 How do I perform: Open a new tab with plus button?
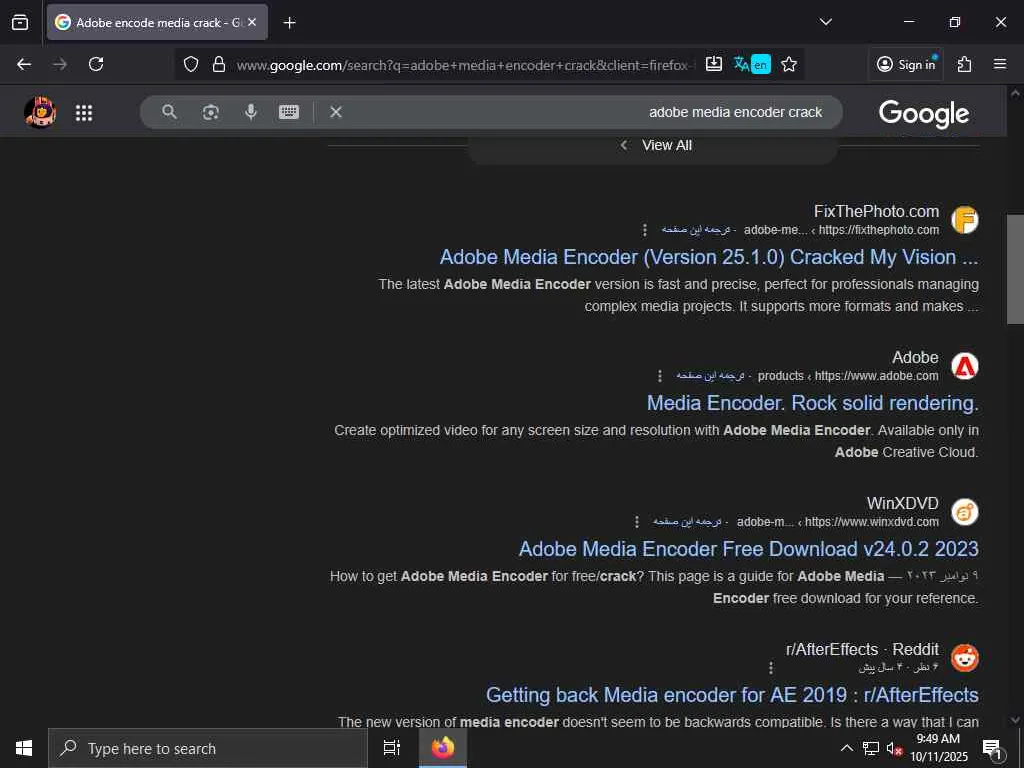[289, 23]
